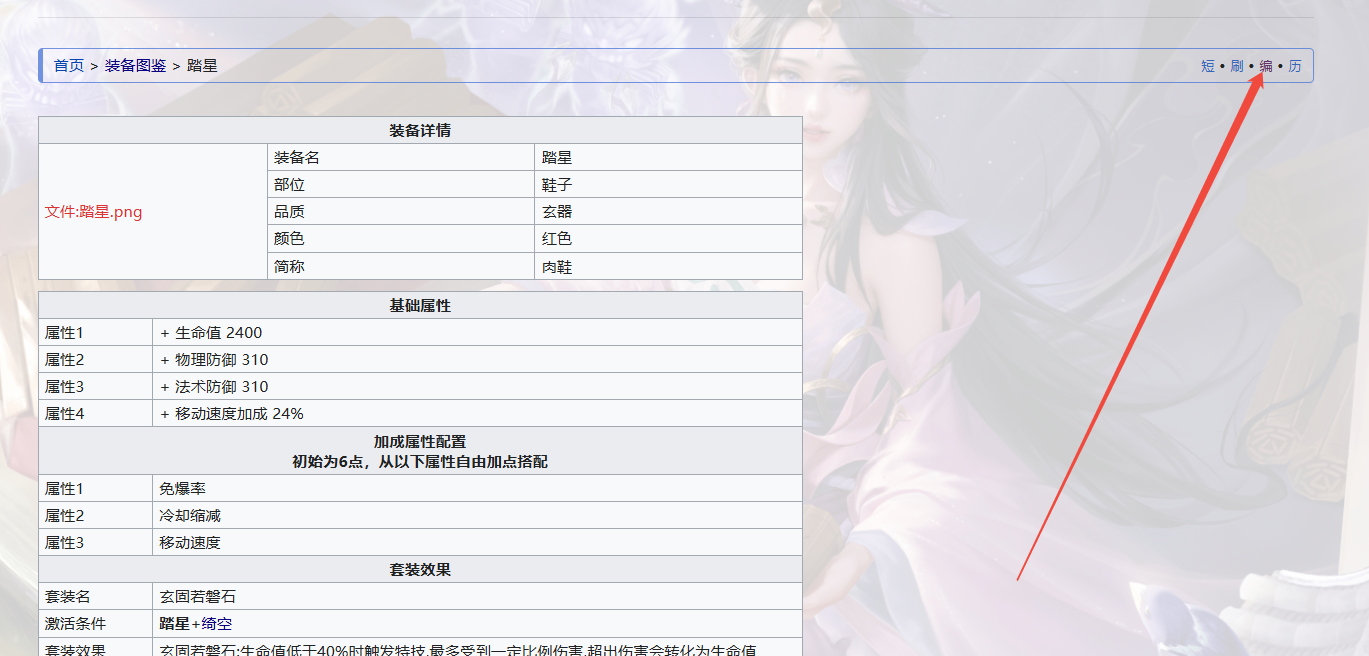Screen dimensions: 1369x656
Task: Click the 移动速度 attribute cell
Action: click(x=477, y=543)
